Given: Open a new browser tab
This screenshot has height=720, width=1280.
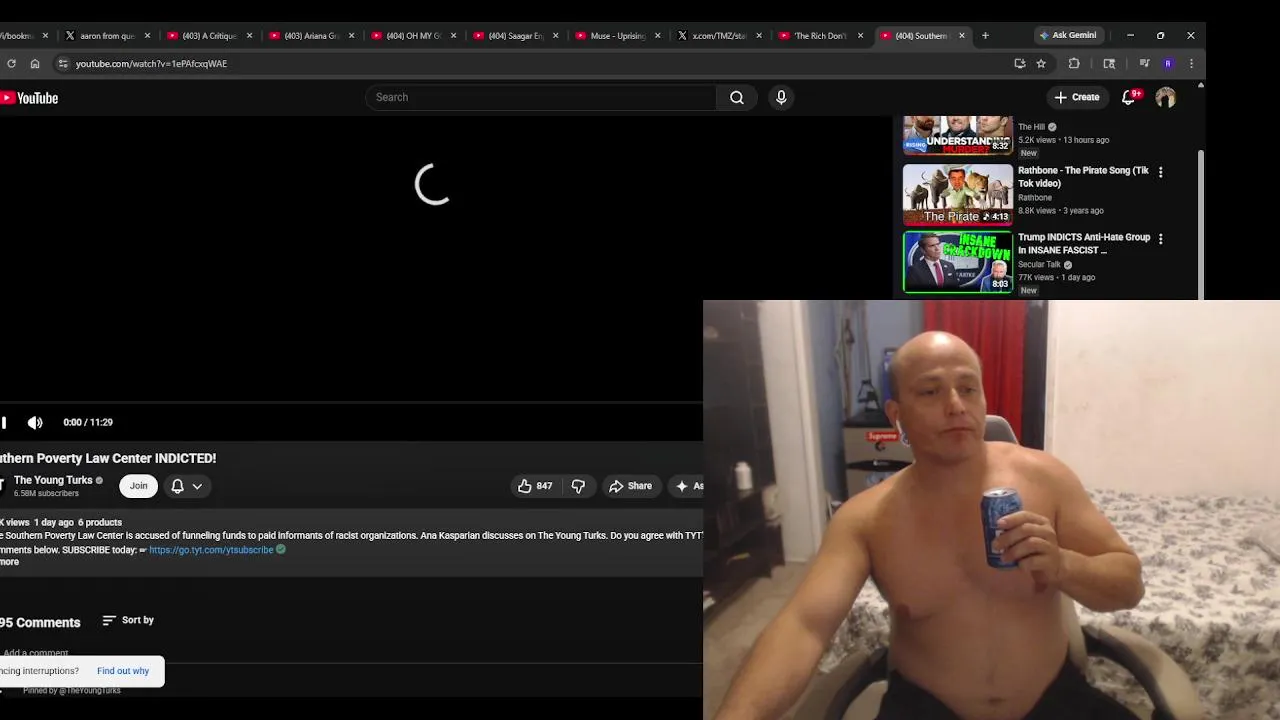Looking at the screenshot, I should [x=985, y=36].
